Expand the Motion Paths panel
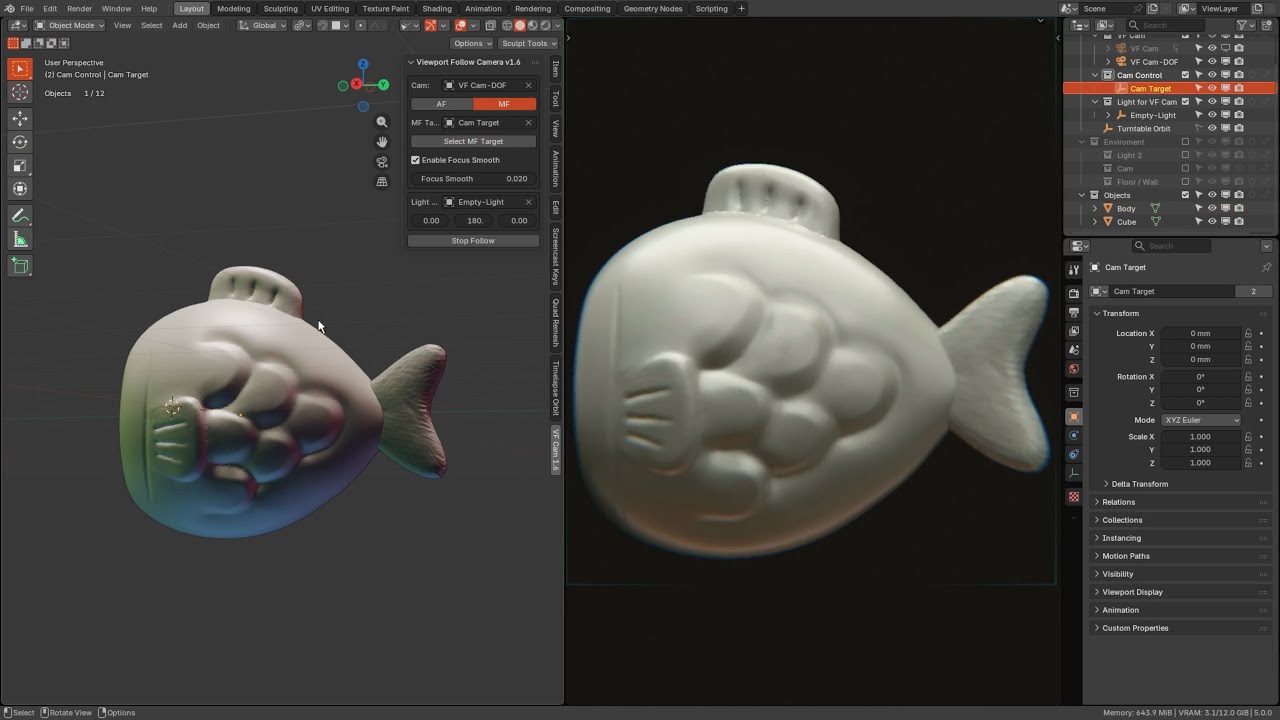Viewport: 1280px width, 720px height. (1125, 556)
